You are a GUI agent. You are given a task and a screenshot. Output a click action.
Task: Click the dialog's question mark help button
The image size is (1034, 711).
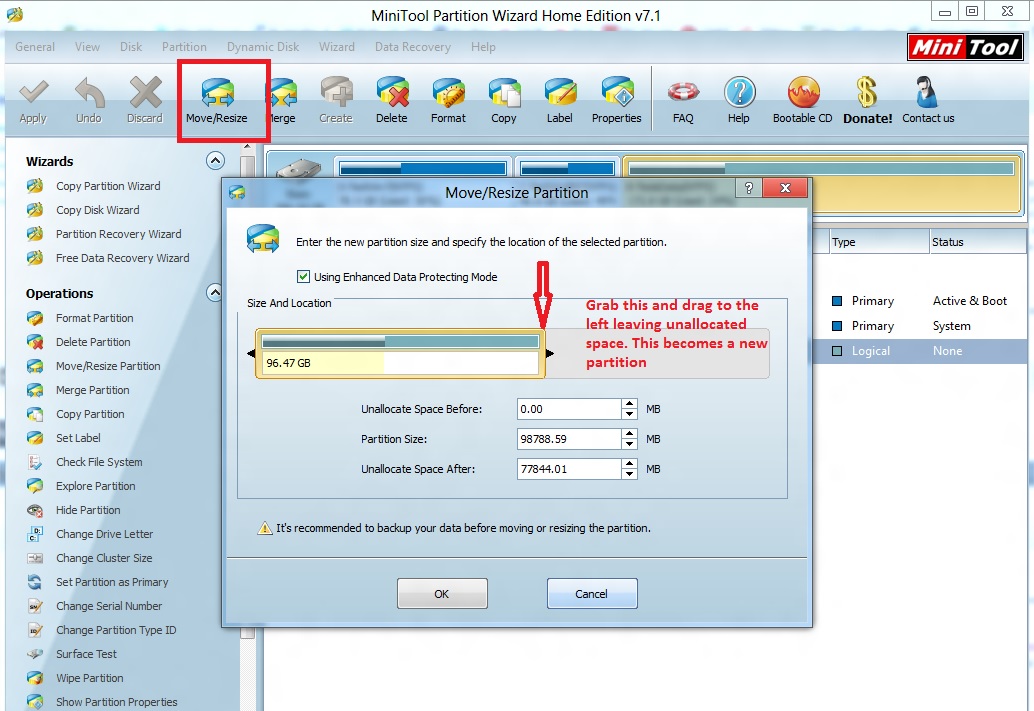click(x=748, y=188)
